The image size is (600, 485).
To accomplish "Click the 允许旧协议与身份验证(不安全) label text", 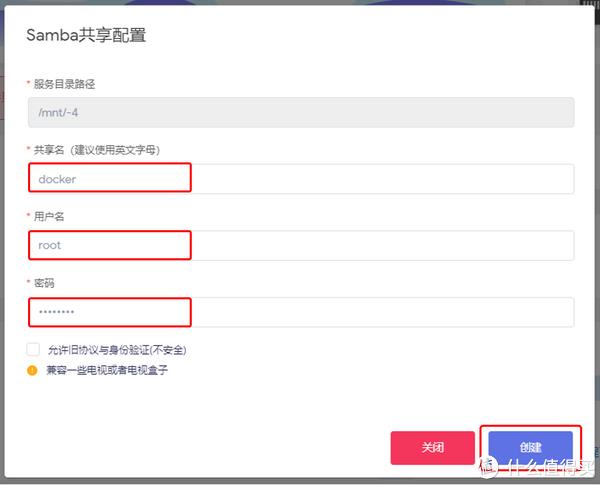I will [117, 350].
